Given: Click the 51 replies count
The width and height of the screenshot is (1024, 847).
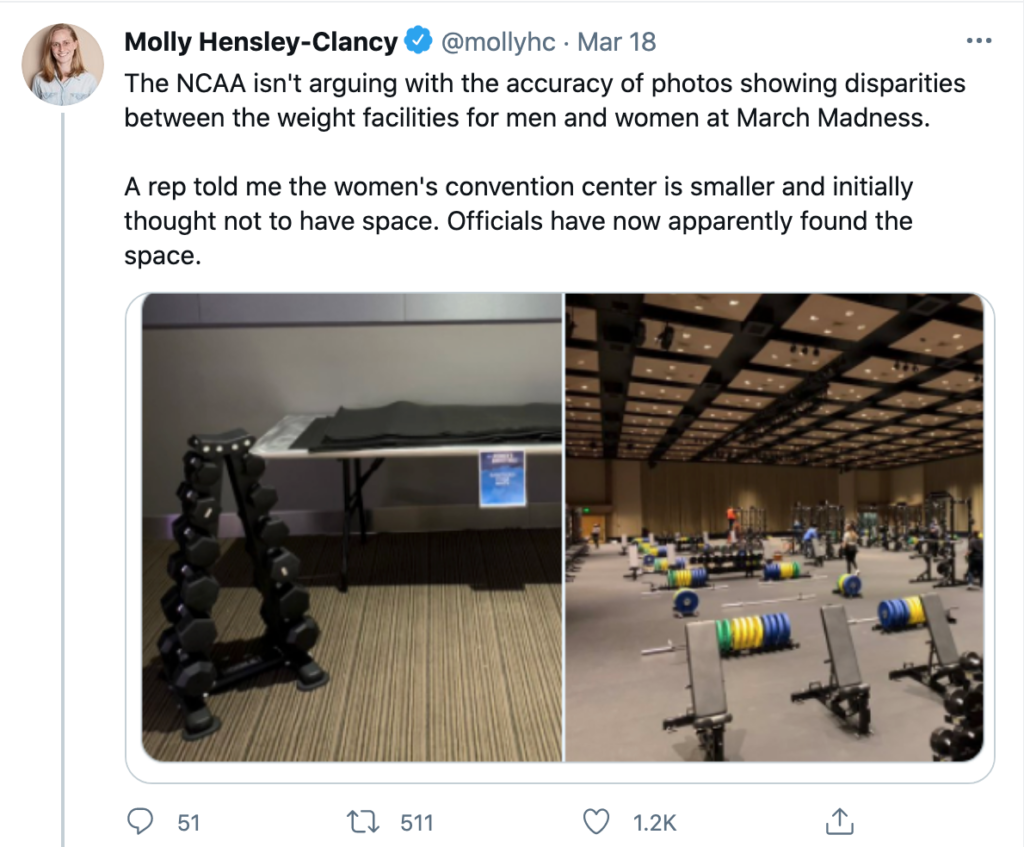Looking at the screenshot, I should [x=189, y=823].
